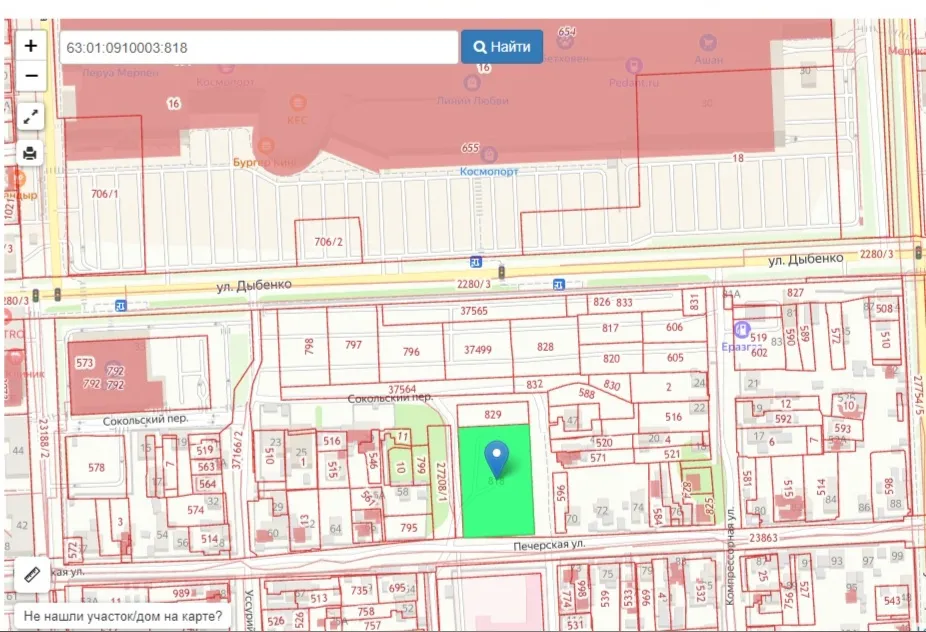The image size is (926, 632).
Task: Click the Pedant.ru map marker
Action: pos(633,66)
